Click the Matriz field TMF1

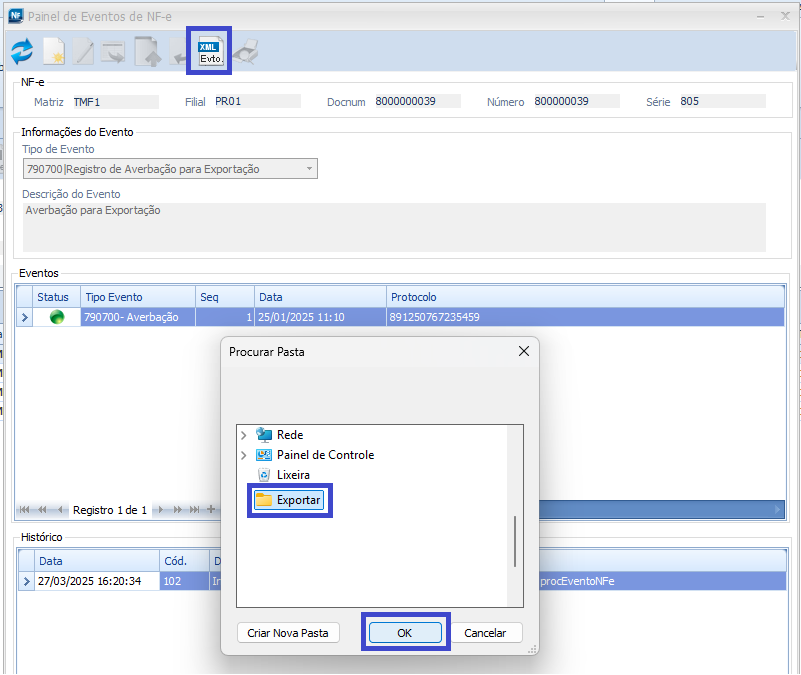coord(115,102)
